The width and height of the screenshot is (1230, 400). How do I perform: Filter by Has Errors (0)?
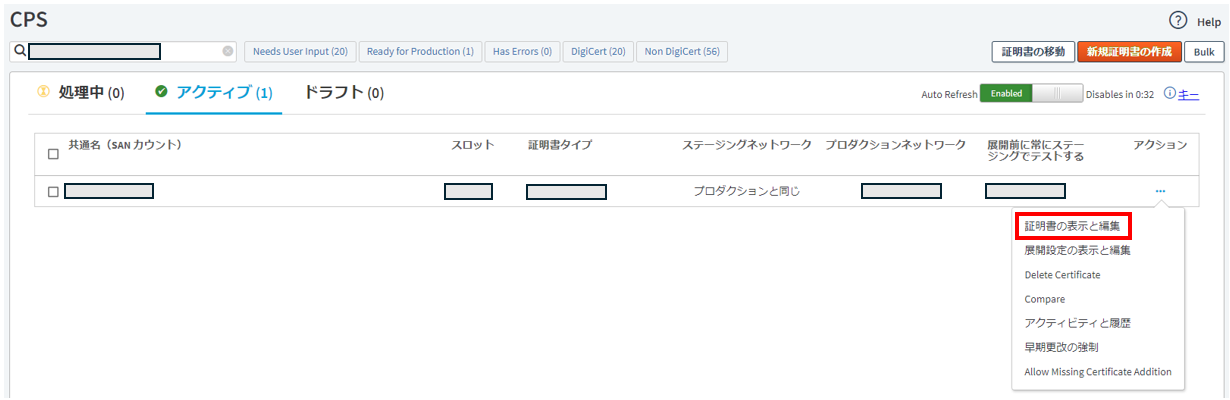tap(522, 51)
